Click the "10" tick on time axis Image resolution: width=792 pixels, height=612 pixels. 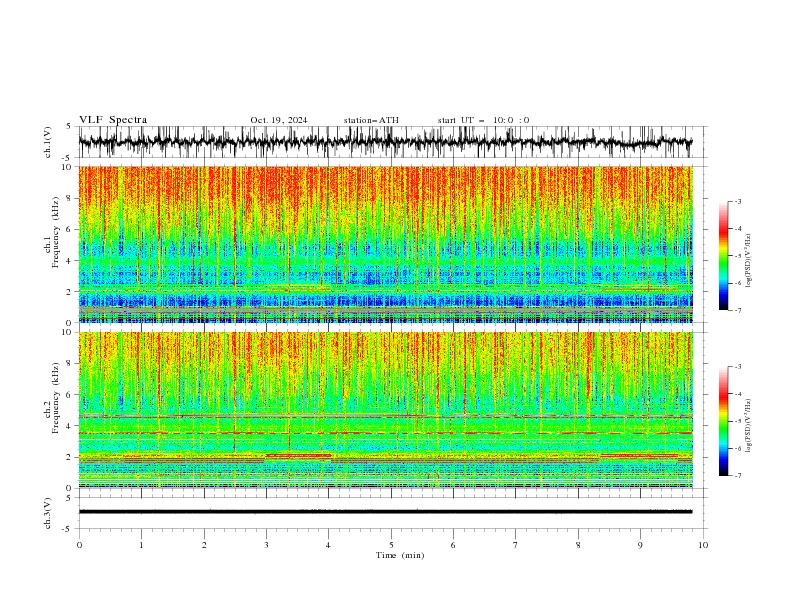(x=703, y=545)
